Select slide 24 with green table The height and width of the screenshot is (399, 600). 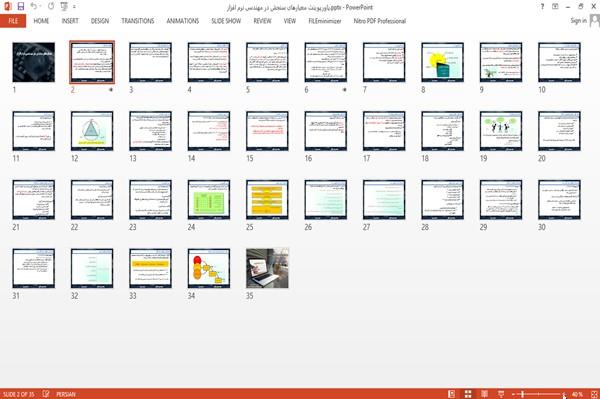tap(209, 200)
